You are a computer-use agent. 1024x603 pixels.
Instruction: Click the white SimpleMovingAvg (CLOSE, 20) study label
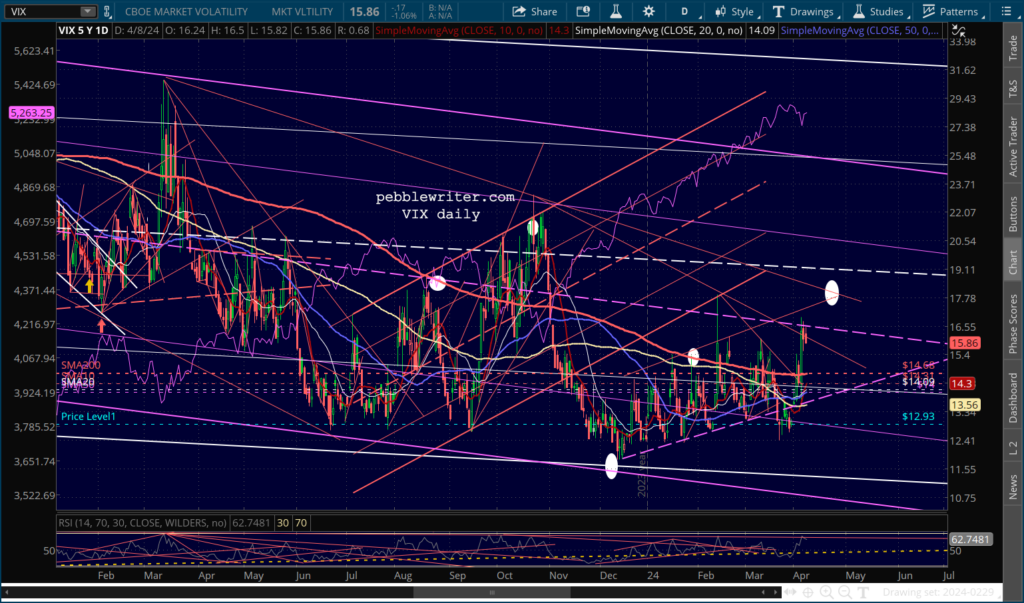(658, 31)
